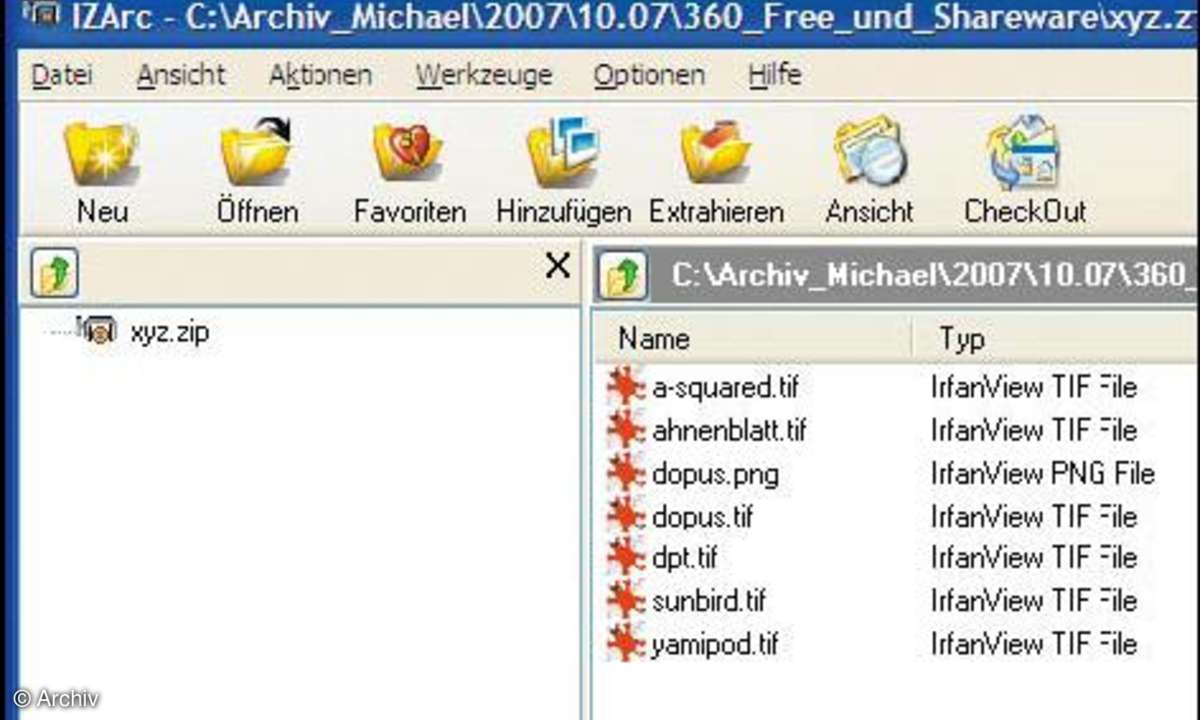Click the IrfanView icon next to yamipod.tif
The image size is (1200, 720).
click(626, 643)
